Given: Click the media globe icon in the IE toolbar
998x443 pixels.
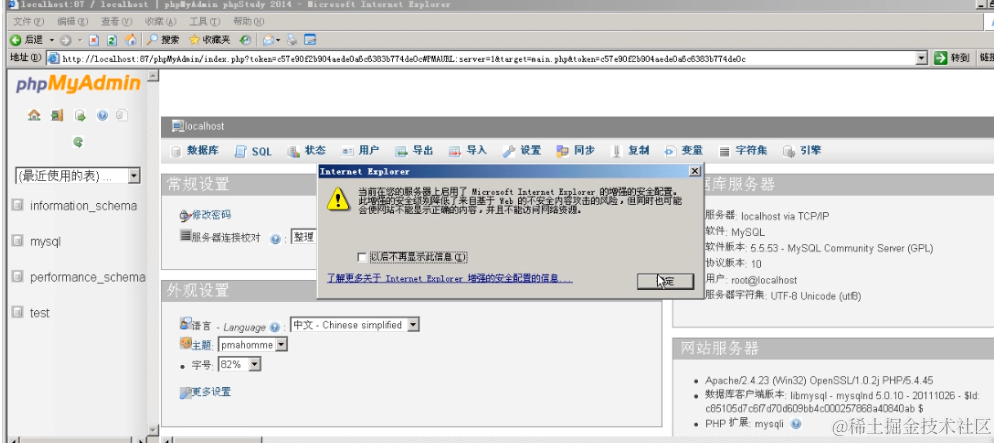Looking at the screenshot, I should pos(245,40).
